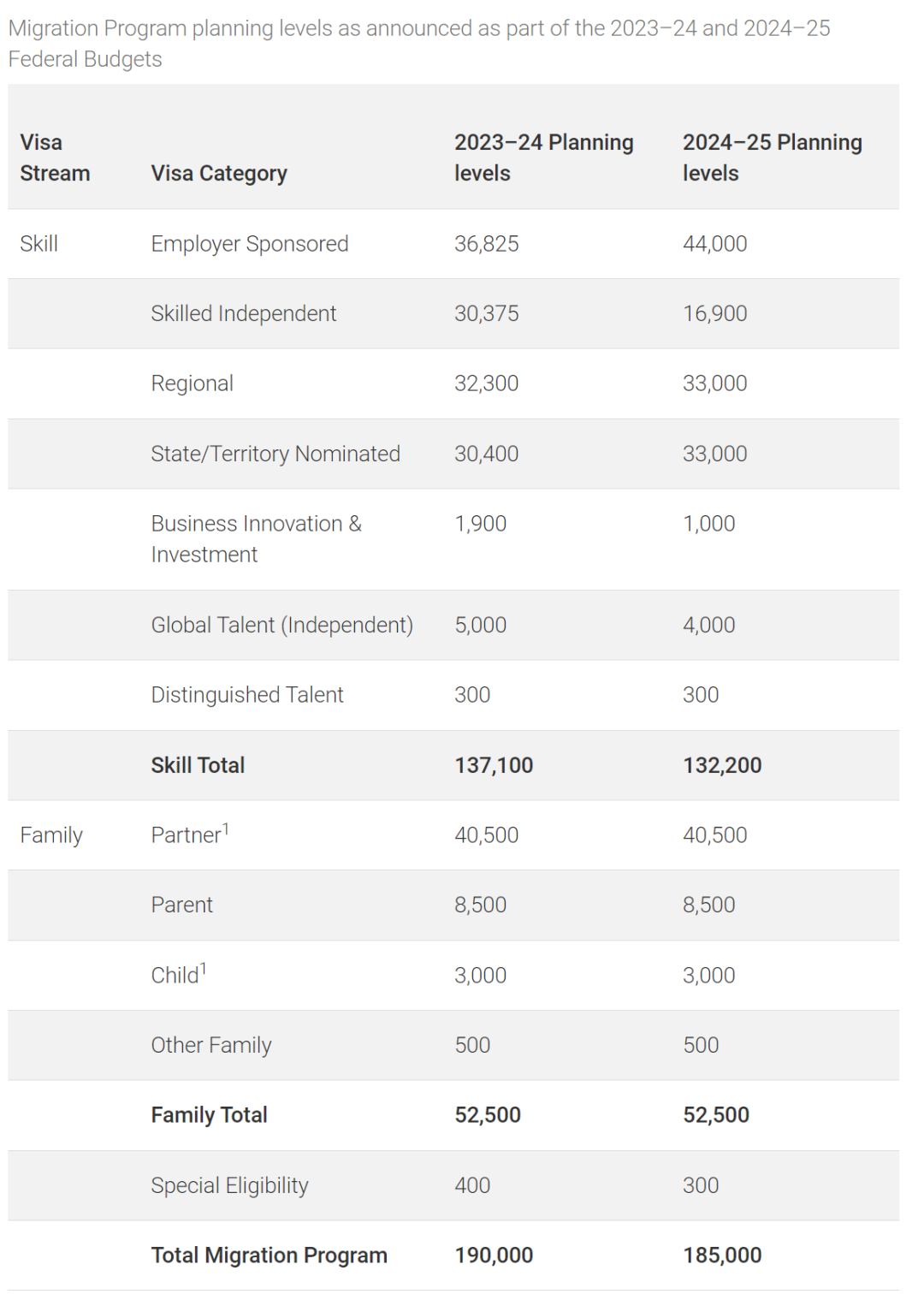
Task: Click the table caption about Migration Program
Action: pyautogui.click(x=419, y=44)
